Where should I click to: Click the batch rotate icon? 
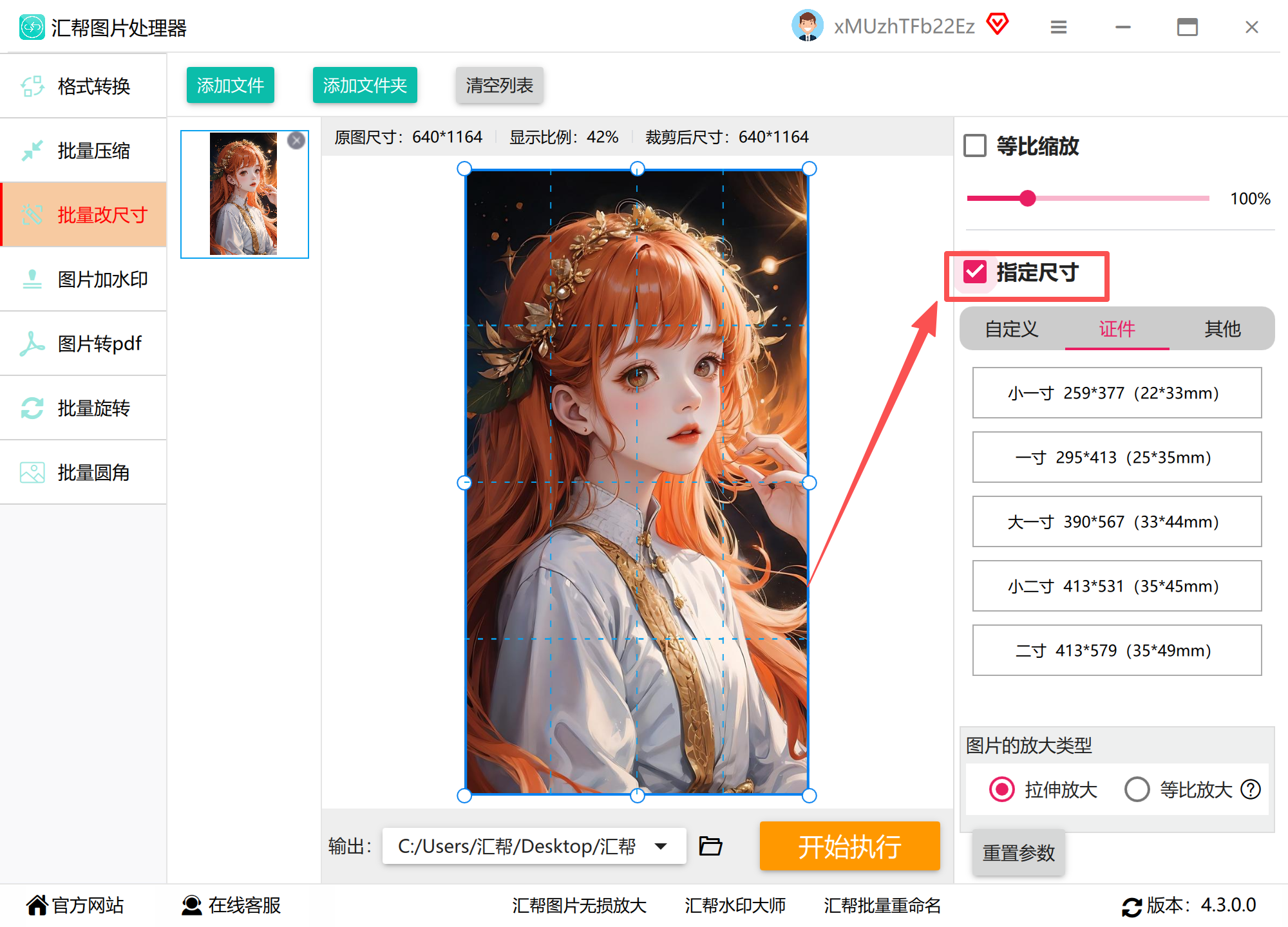32,408
